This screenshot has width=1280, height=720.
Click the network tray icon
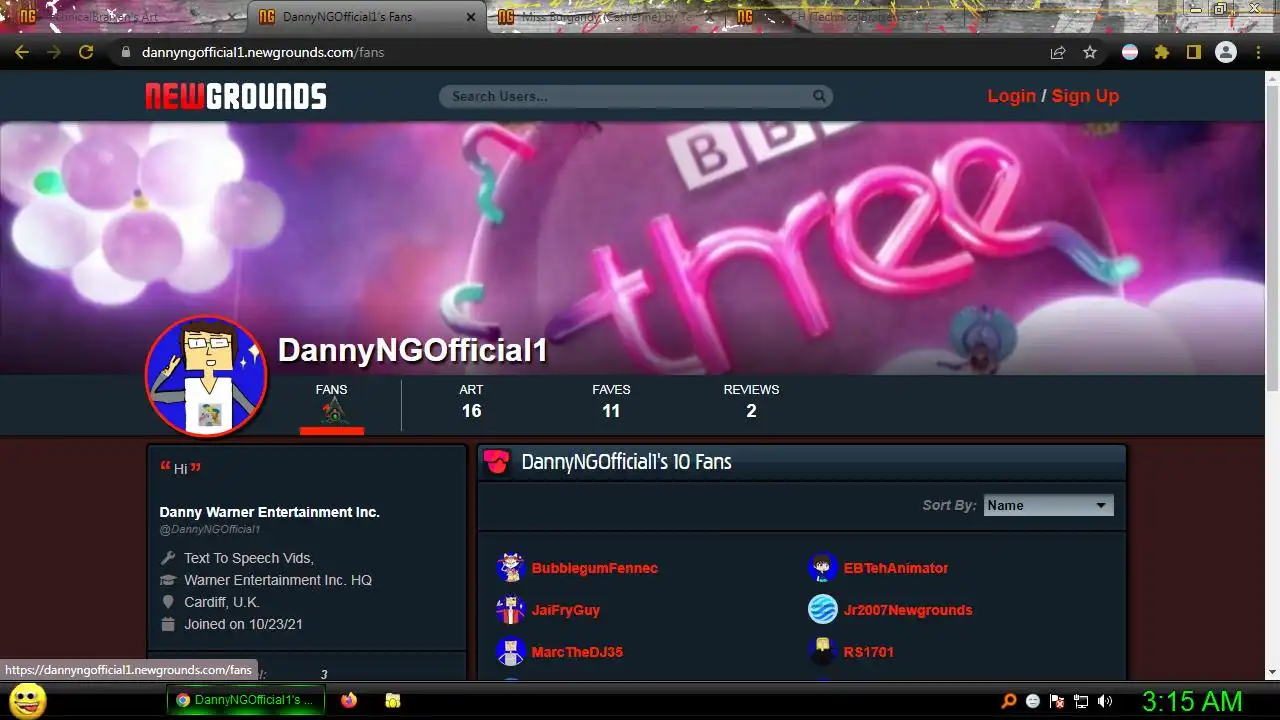pyautogui.click(x=1081, y=701)
